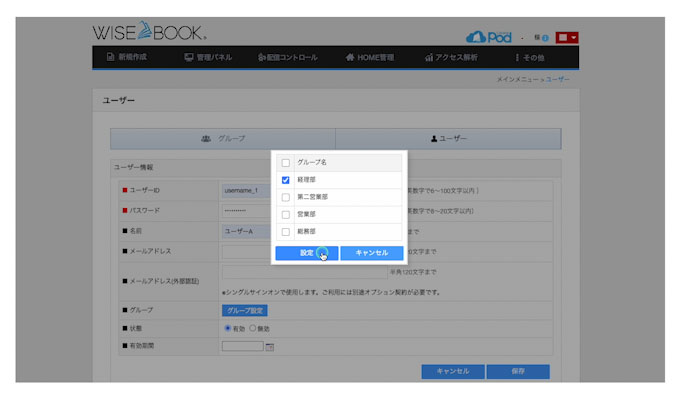The width and height of the screenshot is (690, 400).
Task: Click the アクセス解析 chart icon
Action: click(429, 58)
